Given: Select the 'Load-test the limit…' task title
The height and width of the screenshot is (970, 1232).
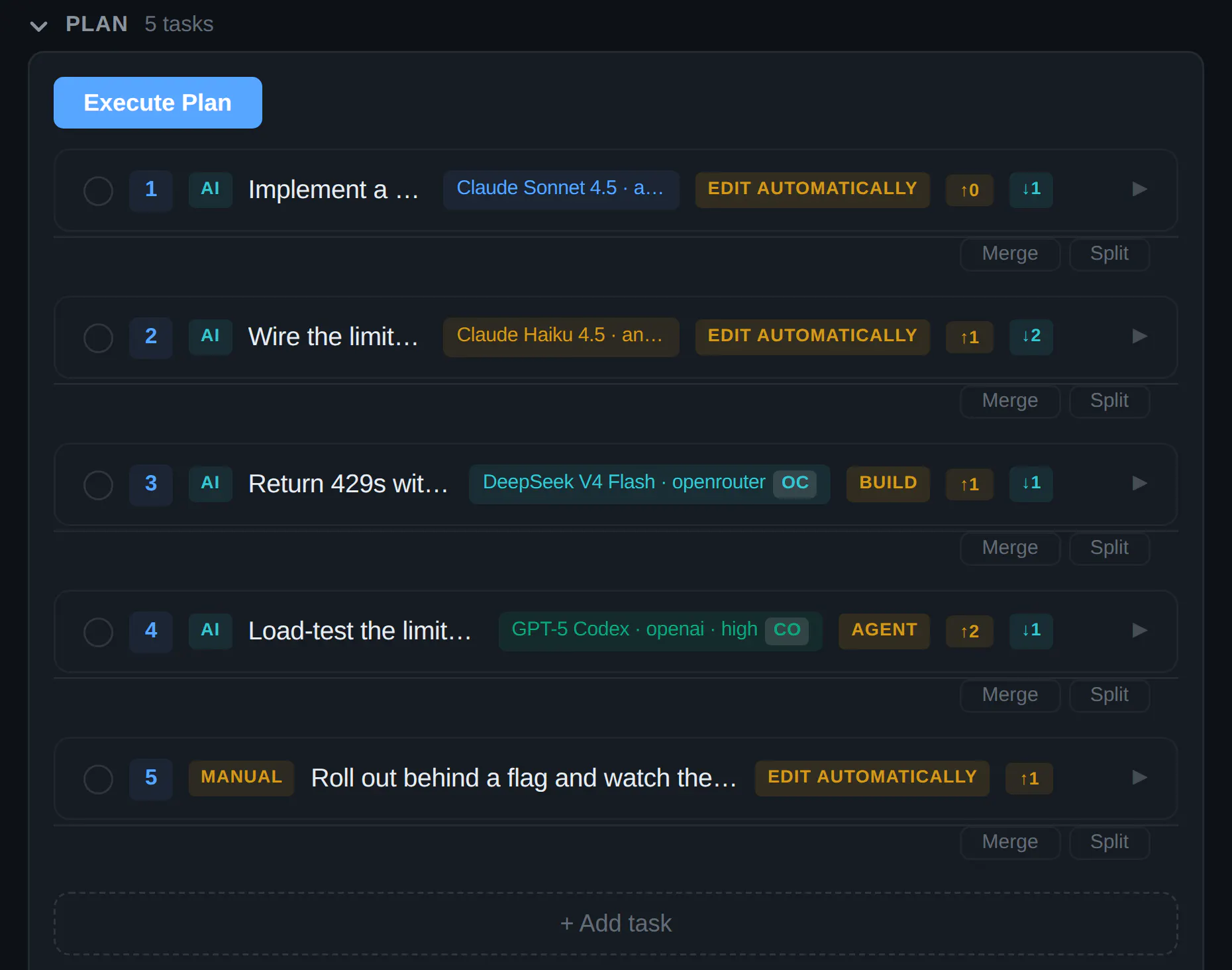Looking at the screenshot, I should tap(360, 631).
